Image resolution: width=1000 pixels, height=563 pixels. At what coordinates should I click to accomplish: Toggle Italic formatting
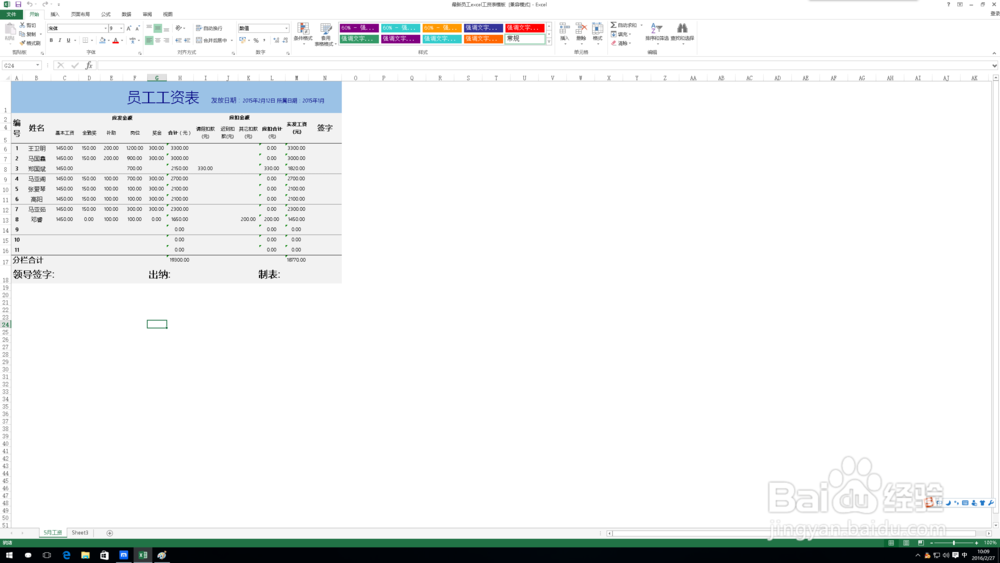coord(60,40)
